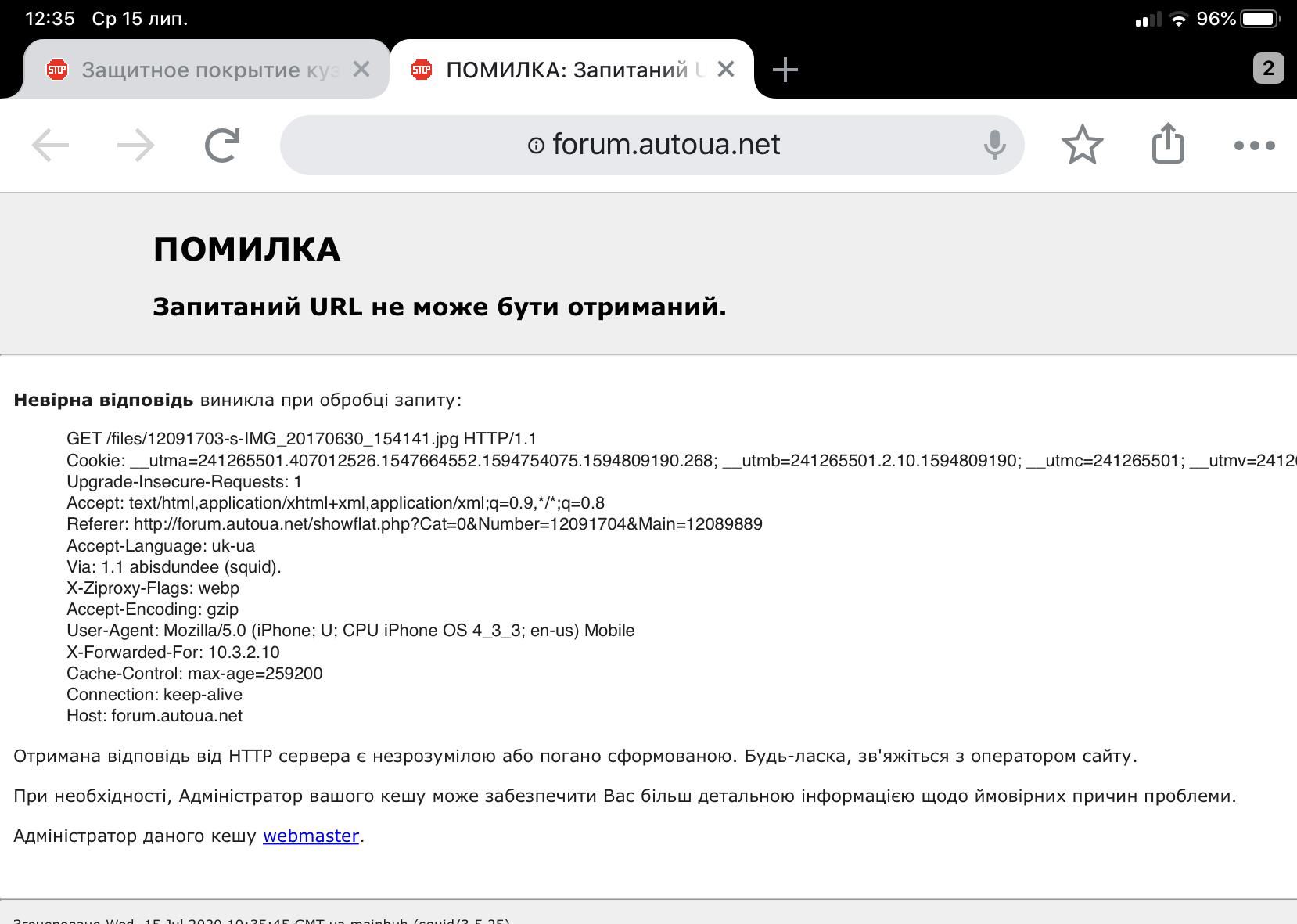The height and width of the screenshot is (924, 1297).
Task: Tap the clock showing 12:35
Action: (50, 19)
